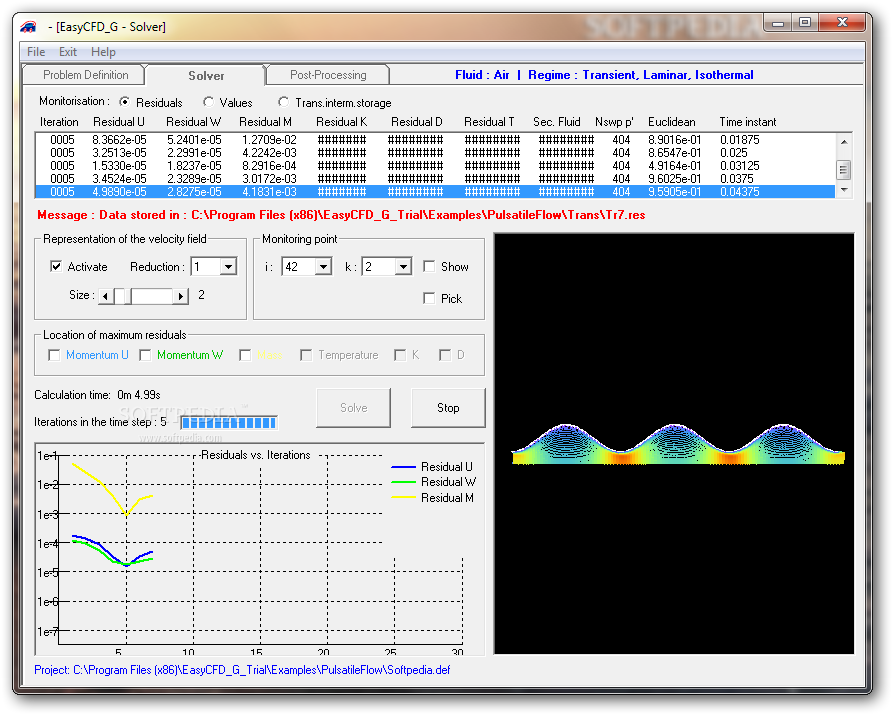Click the residuals list scrollbar thumb
This screenshot has width=893, height=715.
click(x=843, y=169)
